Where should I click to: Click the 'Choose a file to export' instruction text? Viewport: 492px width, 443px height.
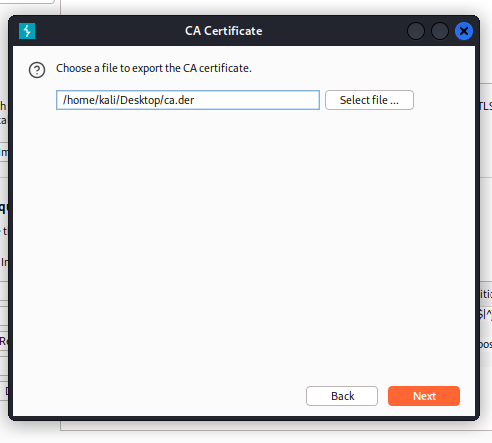[154, 68]
